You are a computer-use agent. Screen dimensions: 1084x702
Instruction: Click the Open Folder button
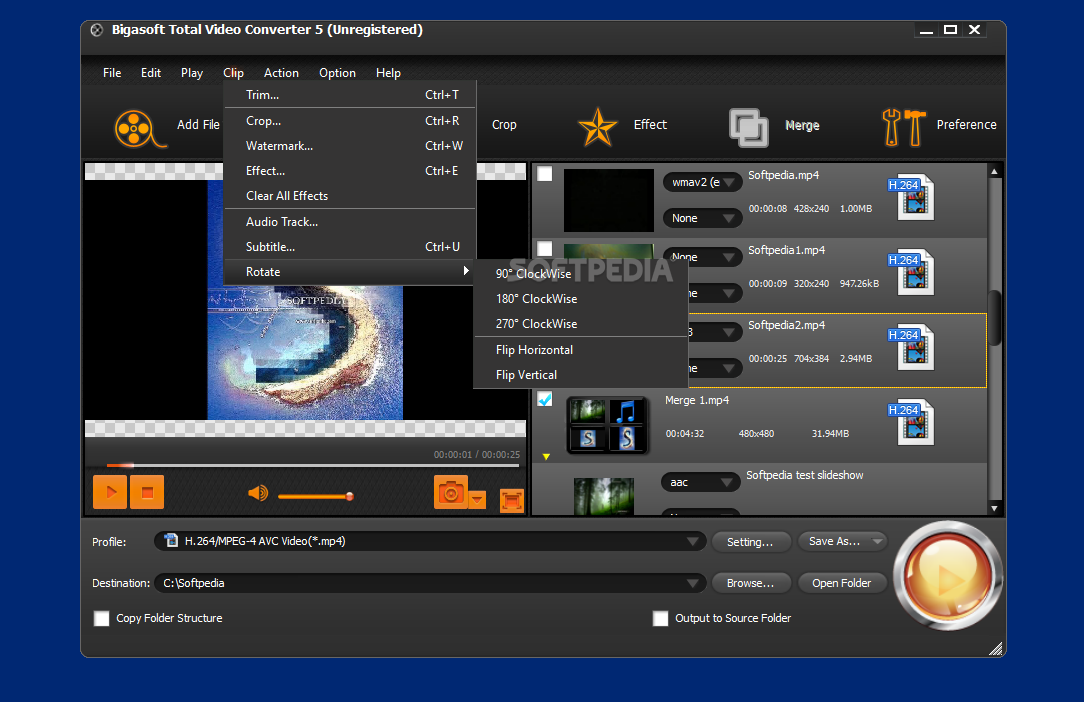pyautogui.click(x=841, y=584)
